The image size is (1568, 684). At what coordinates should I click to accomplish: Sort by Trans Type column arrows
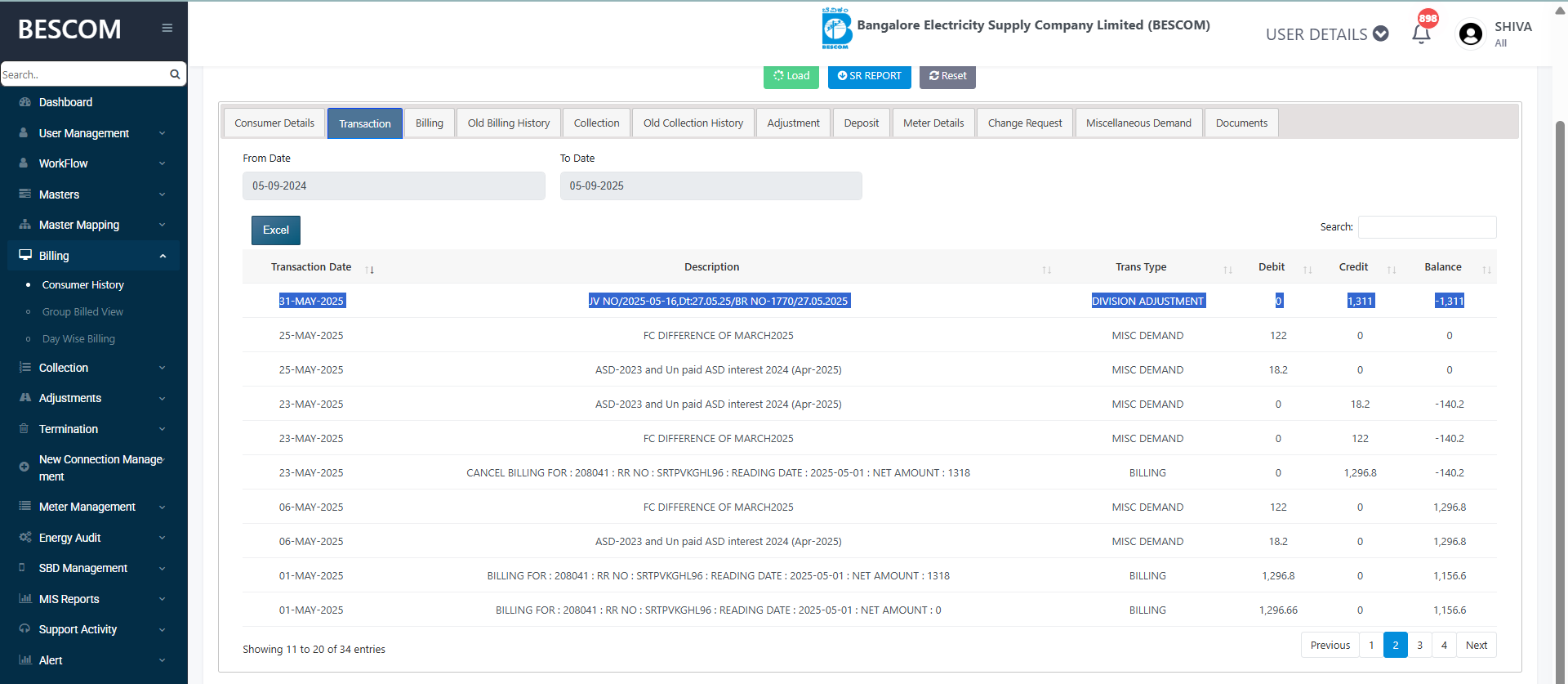(1228, 270)
